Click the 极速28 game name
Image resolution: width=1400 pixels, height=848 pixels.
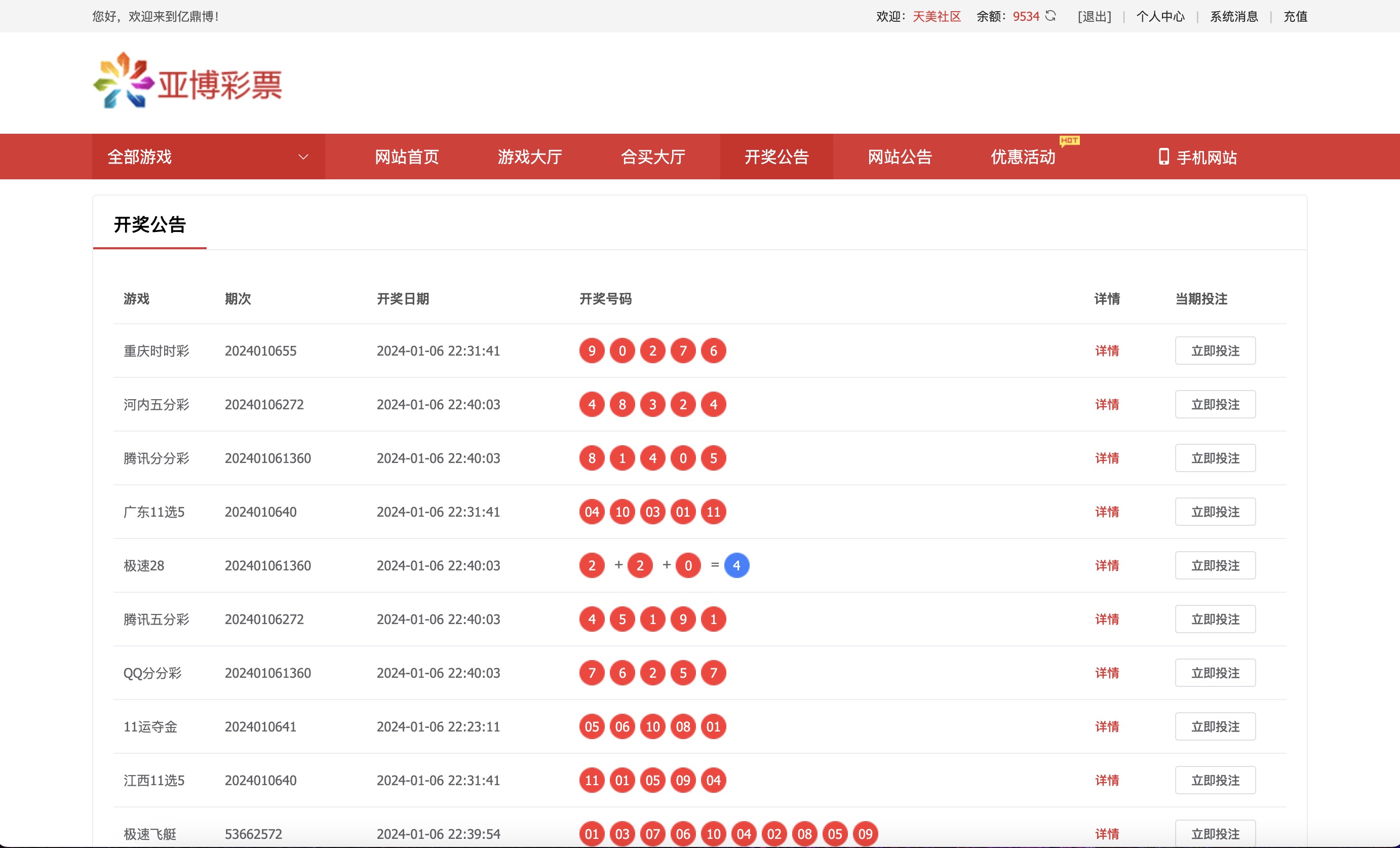[x=144, y=566]
